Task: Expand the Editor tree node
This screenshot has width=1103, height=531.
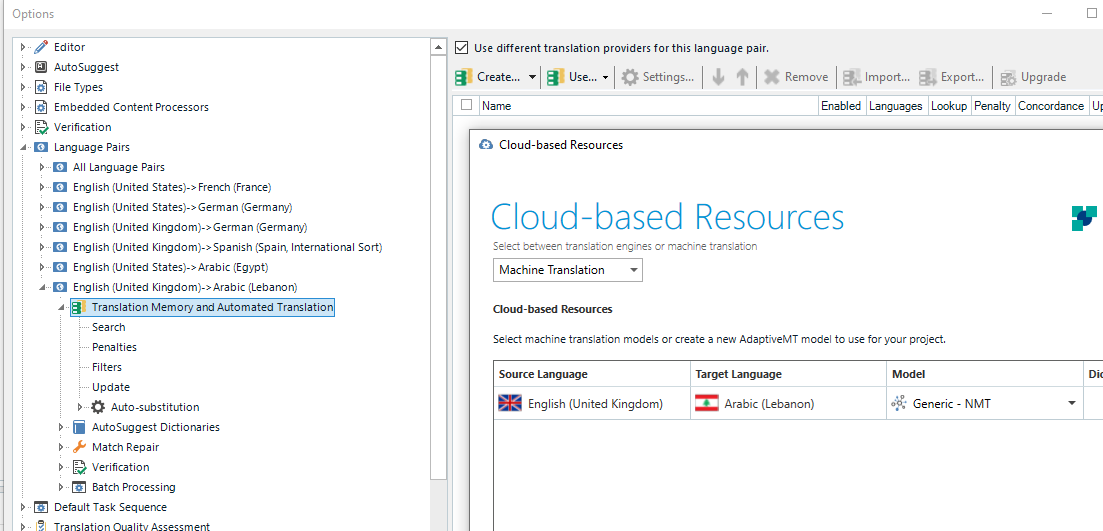Action: tap(23, 47)
